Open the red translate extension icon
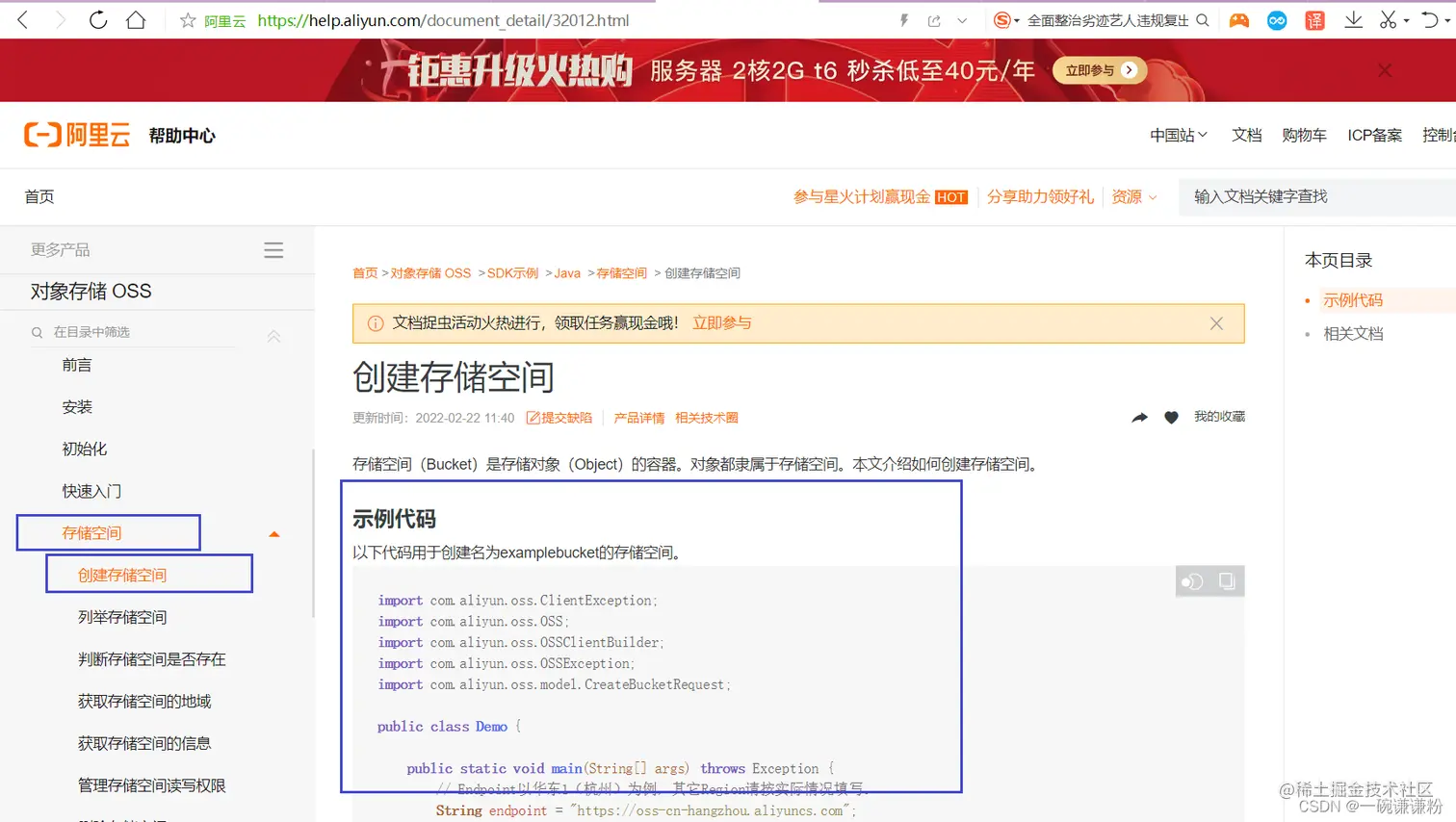 1314,20
